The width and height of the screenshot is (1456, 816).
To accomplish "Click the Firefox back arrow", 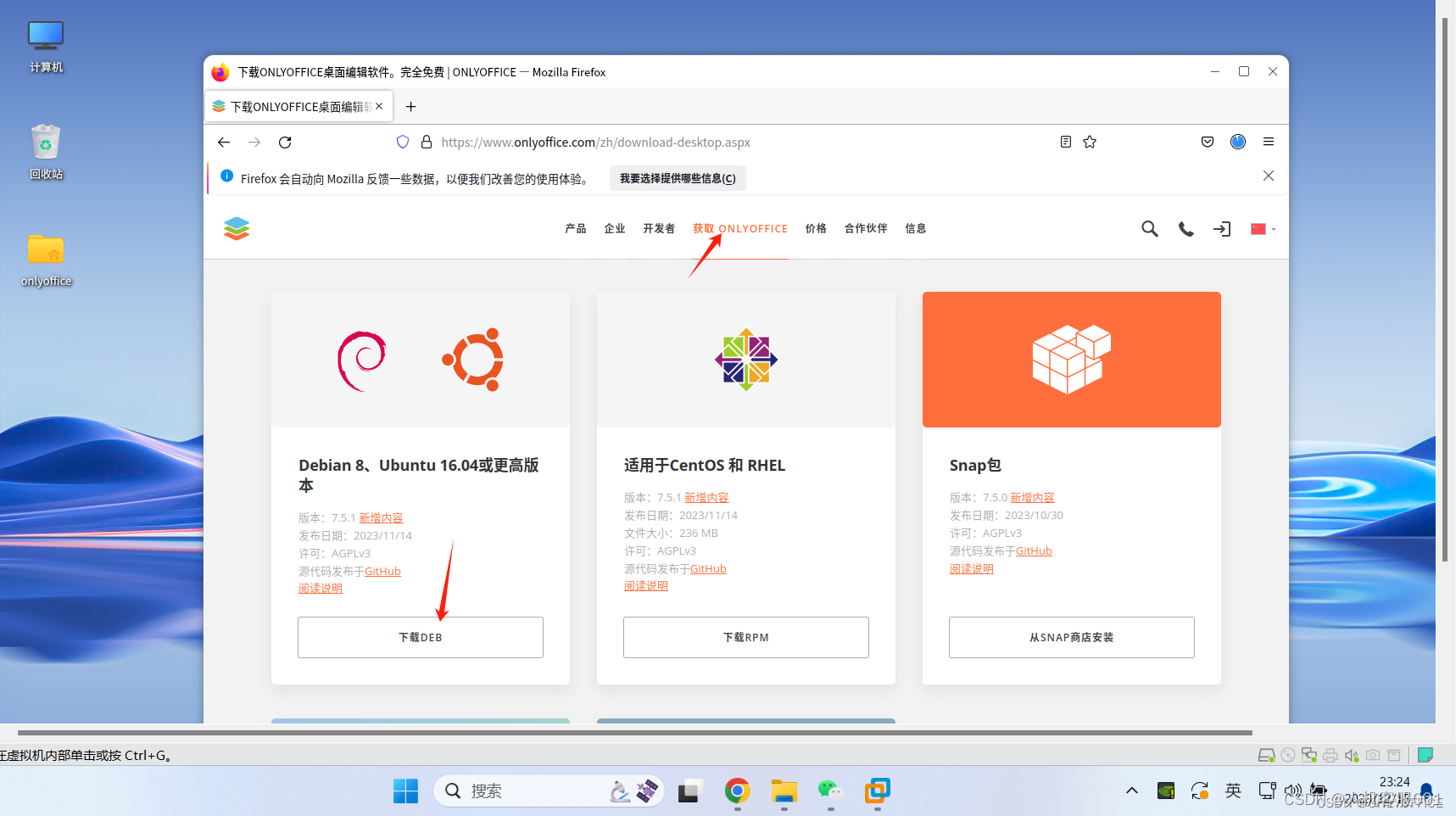I will [224, 143].
